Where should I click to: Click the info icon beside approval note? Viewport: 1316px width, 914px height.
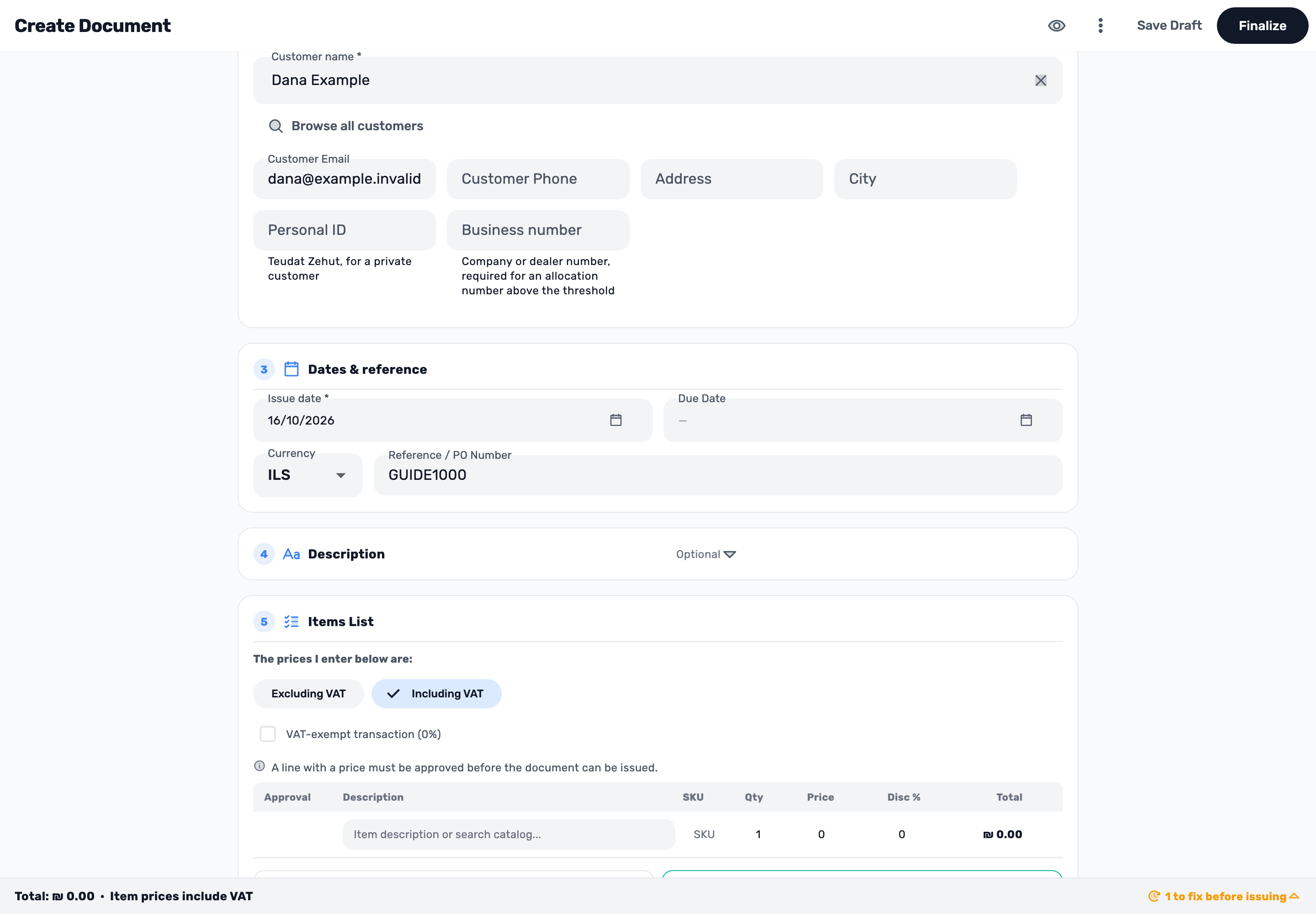tap(260, 767)
